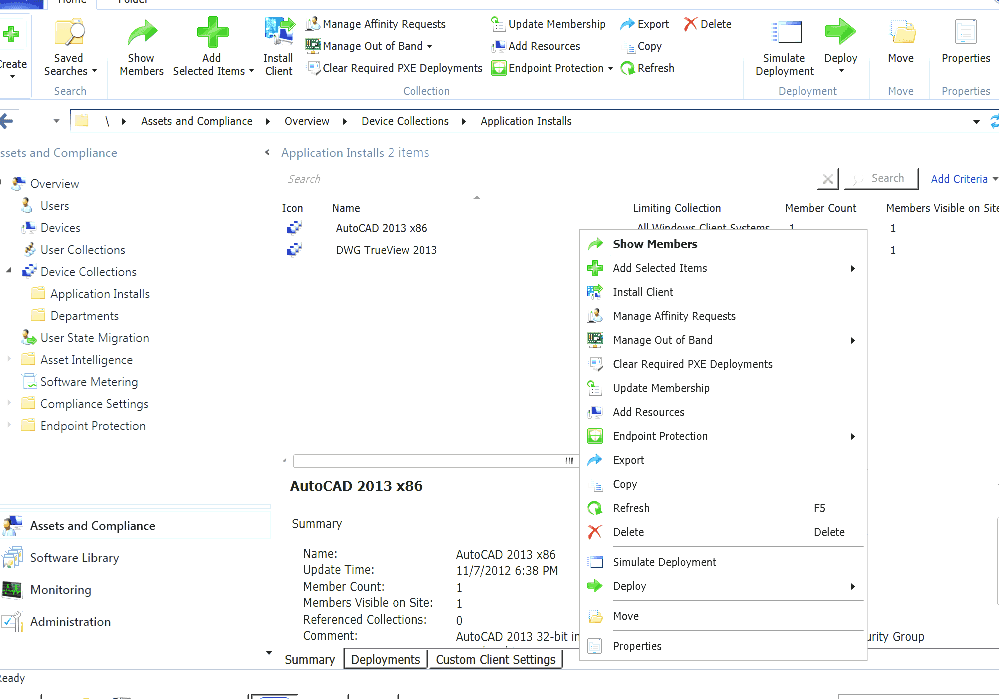999x699 pixels.
Task: Click the Show Members ribbon icon
Action: (141, 48)
